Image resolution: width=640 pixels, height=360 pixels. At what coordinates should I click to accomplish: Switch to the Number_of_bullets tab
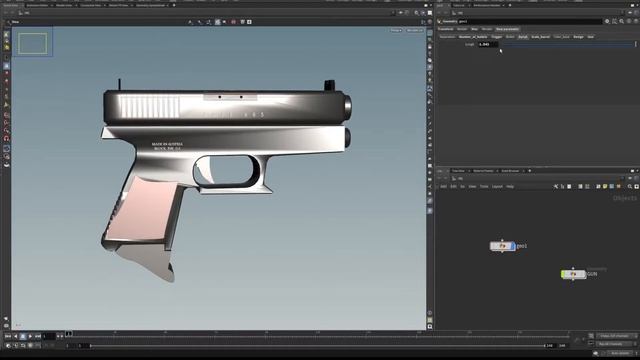473,37
